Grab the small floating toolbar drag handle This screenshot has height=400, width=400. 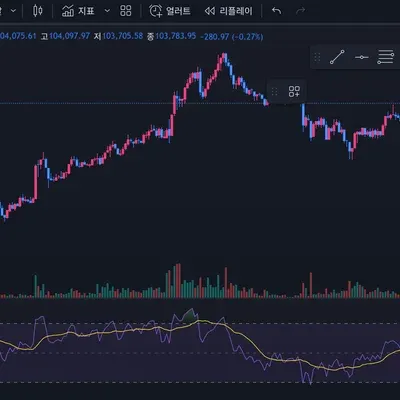275,91
